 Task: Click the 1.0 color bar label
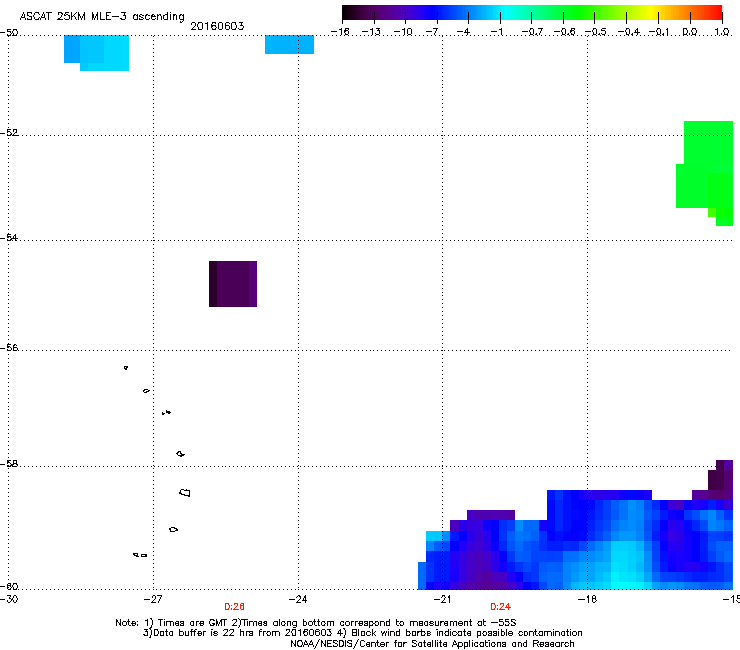[x=722, y=32]
